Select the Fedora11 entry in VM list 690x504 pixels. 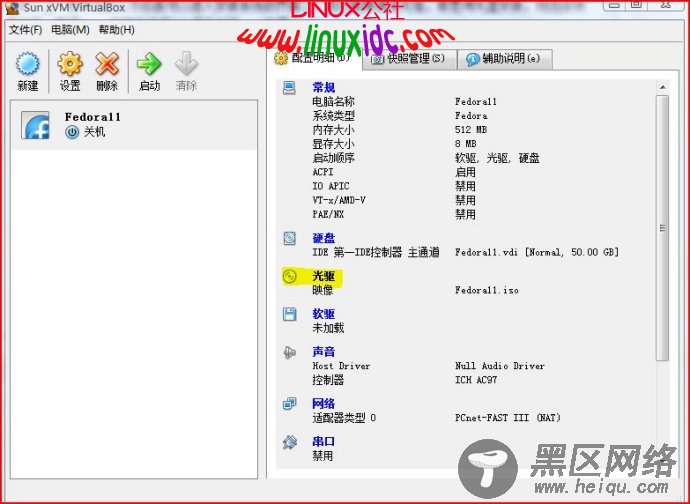134,125
